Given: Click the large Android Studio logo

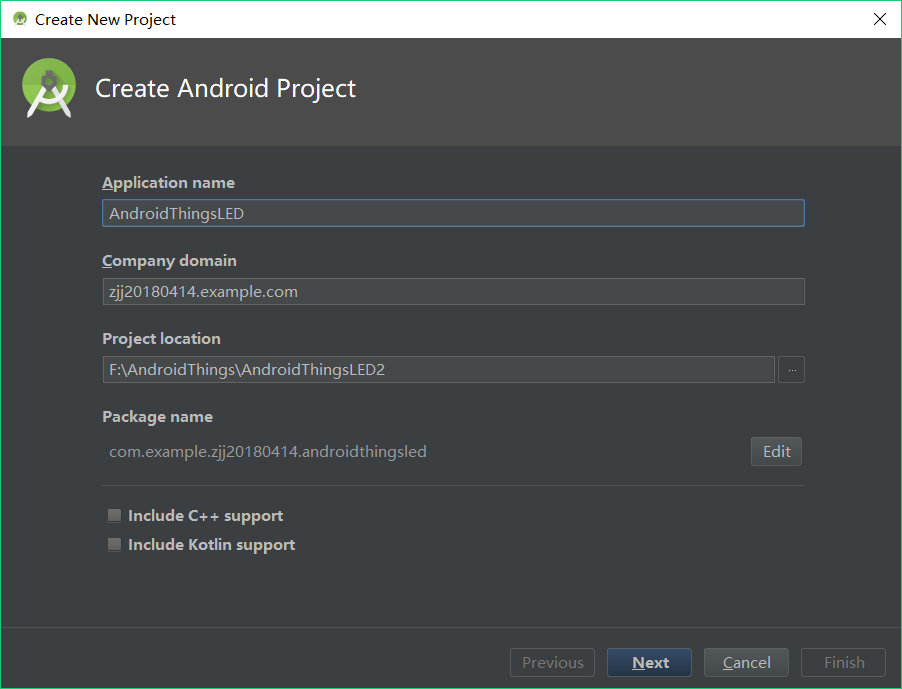Looking at the screenshot, I should pos(49,88).
